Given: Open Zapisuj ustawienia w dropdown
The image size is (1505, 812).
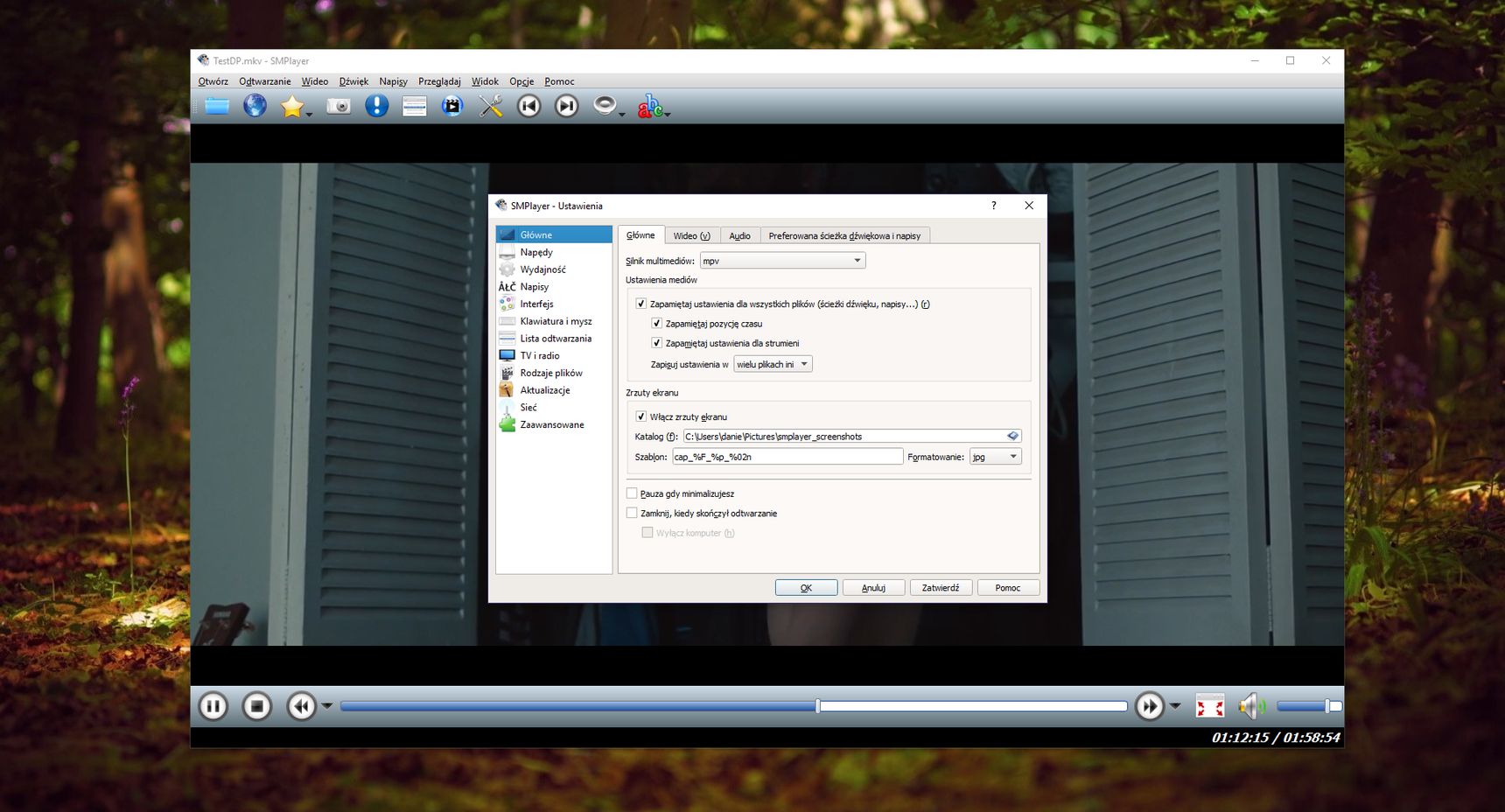Looking at the screenshot, I should pyautogui.click(x=773, y=364).
